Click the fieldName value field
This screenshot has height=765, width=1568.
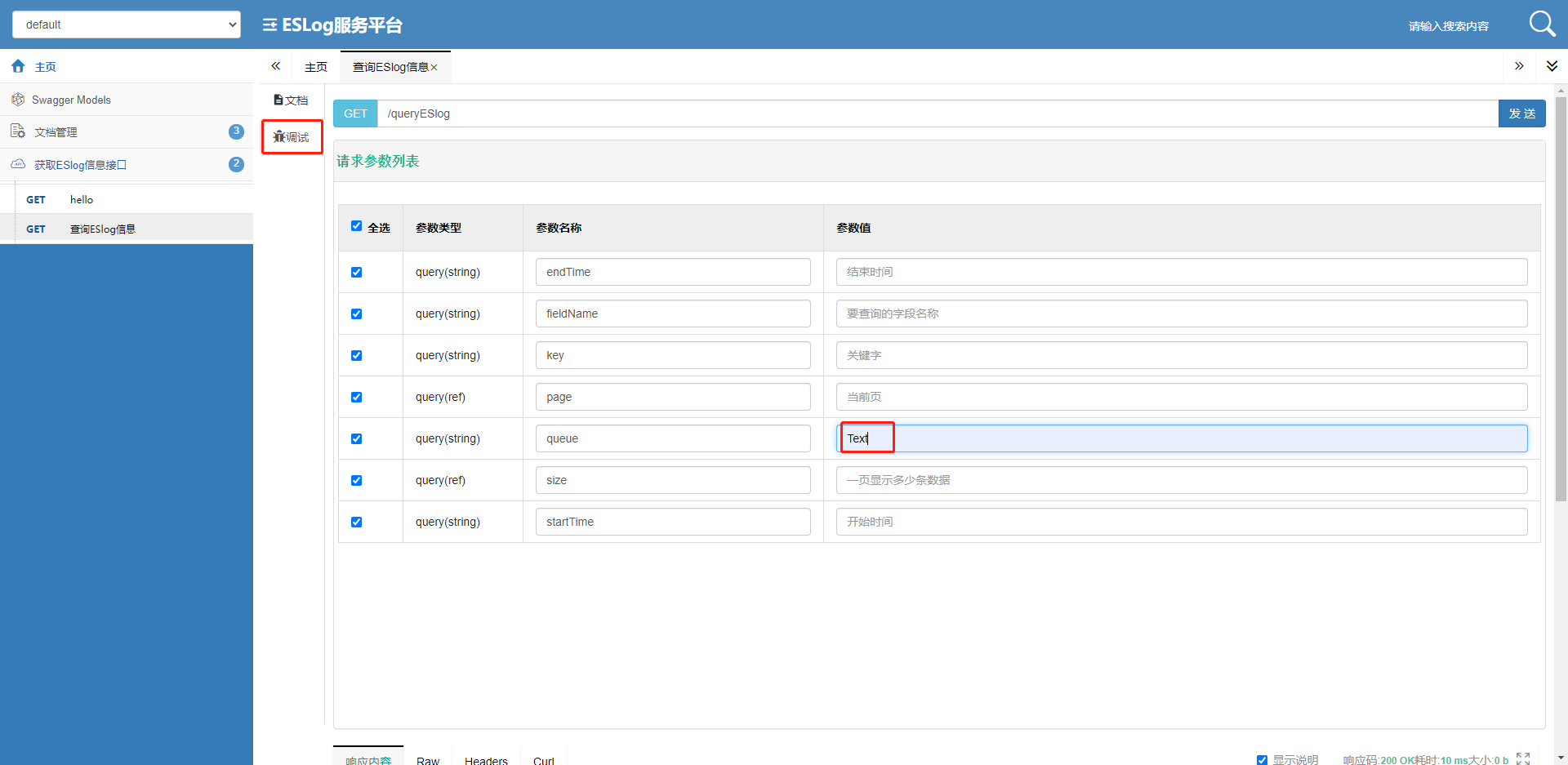pos(1182,314)
